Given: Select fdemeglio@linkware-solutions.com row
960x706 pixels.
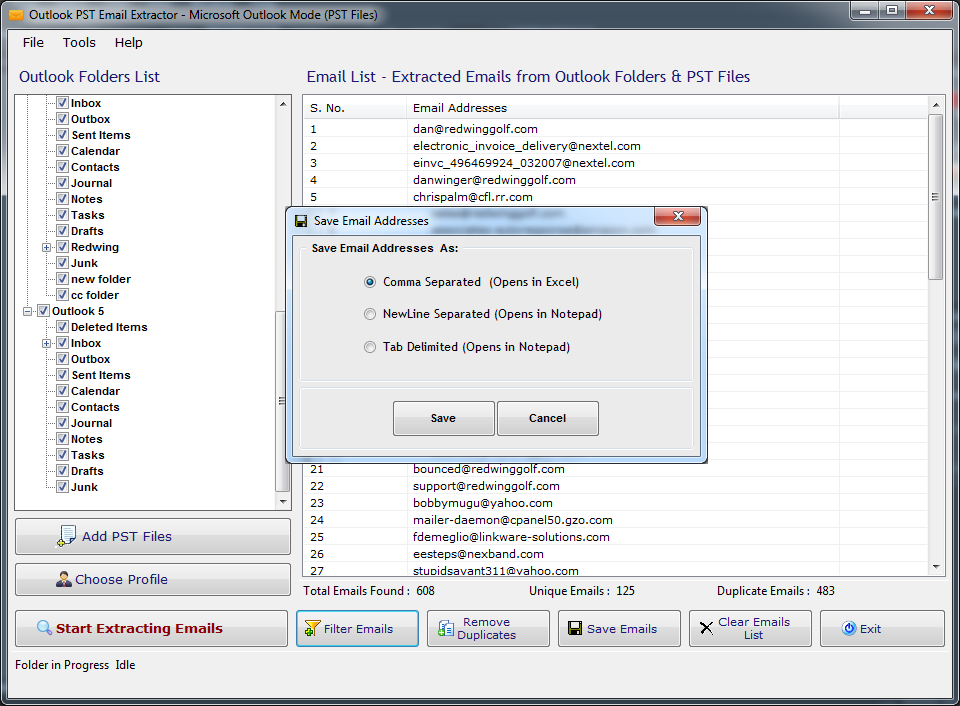Looking at the screenshot, I should click(x=615, y=537).
